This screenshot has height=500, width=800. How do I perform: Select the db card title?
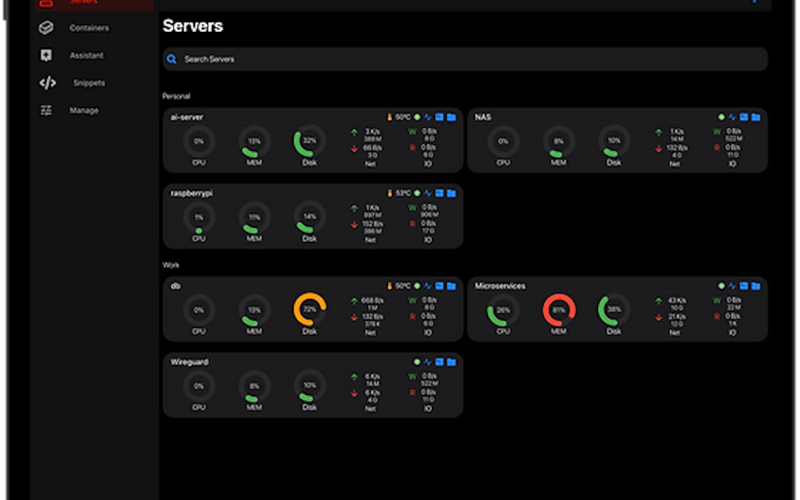tap(176, 286)
